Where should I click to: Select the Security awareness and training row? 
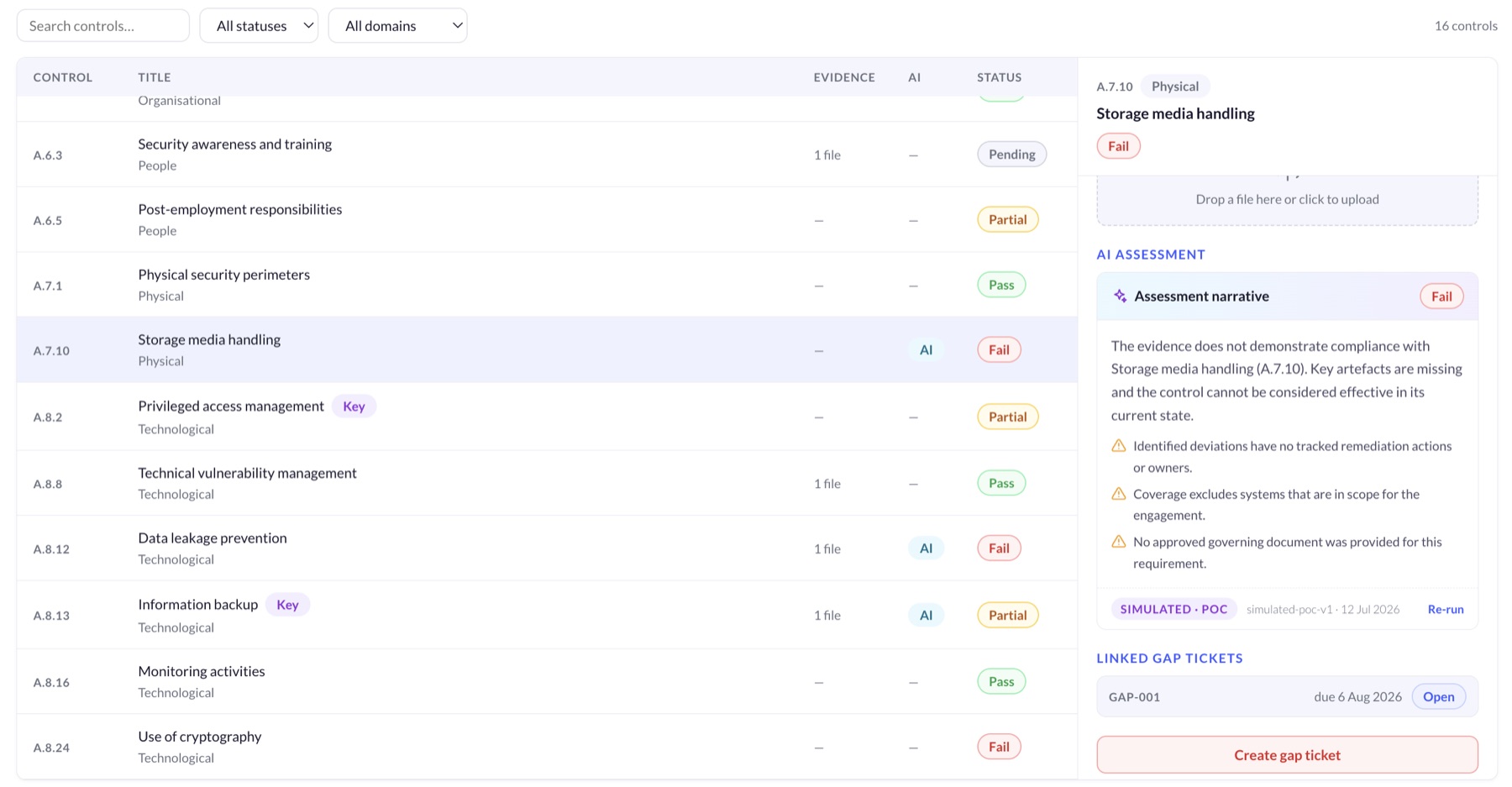click(547, 155)
